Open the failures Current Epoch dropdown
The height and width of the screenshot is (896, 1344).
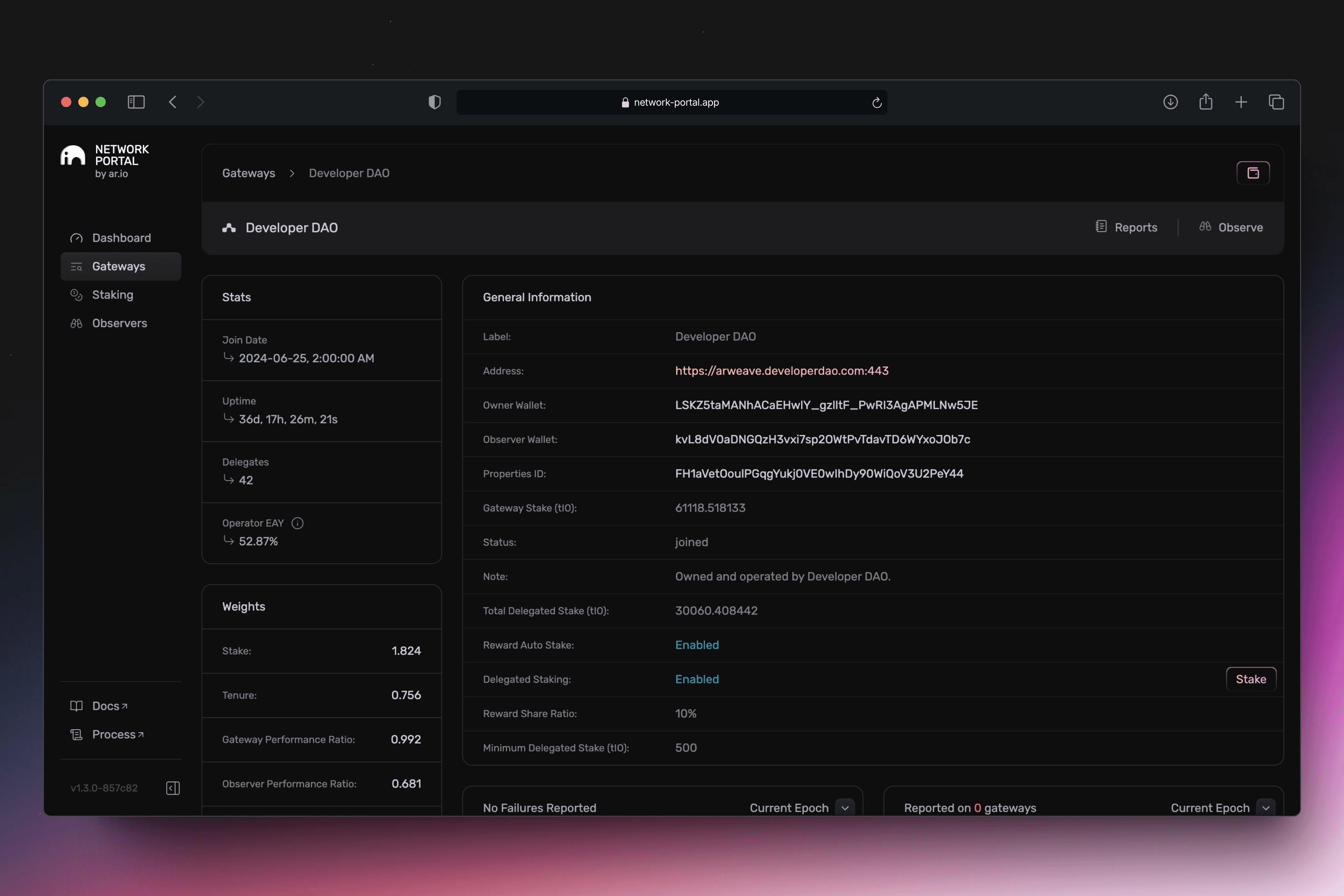click(x=845, y=807)
